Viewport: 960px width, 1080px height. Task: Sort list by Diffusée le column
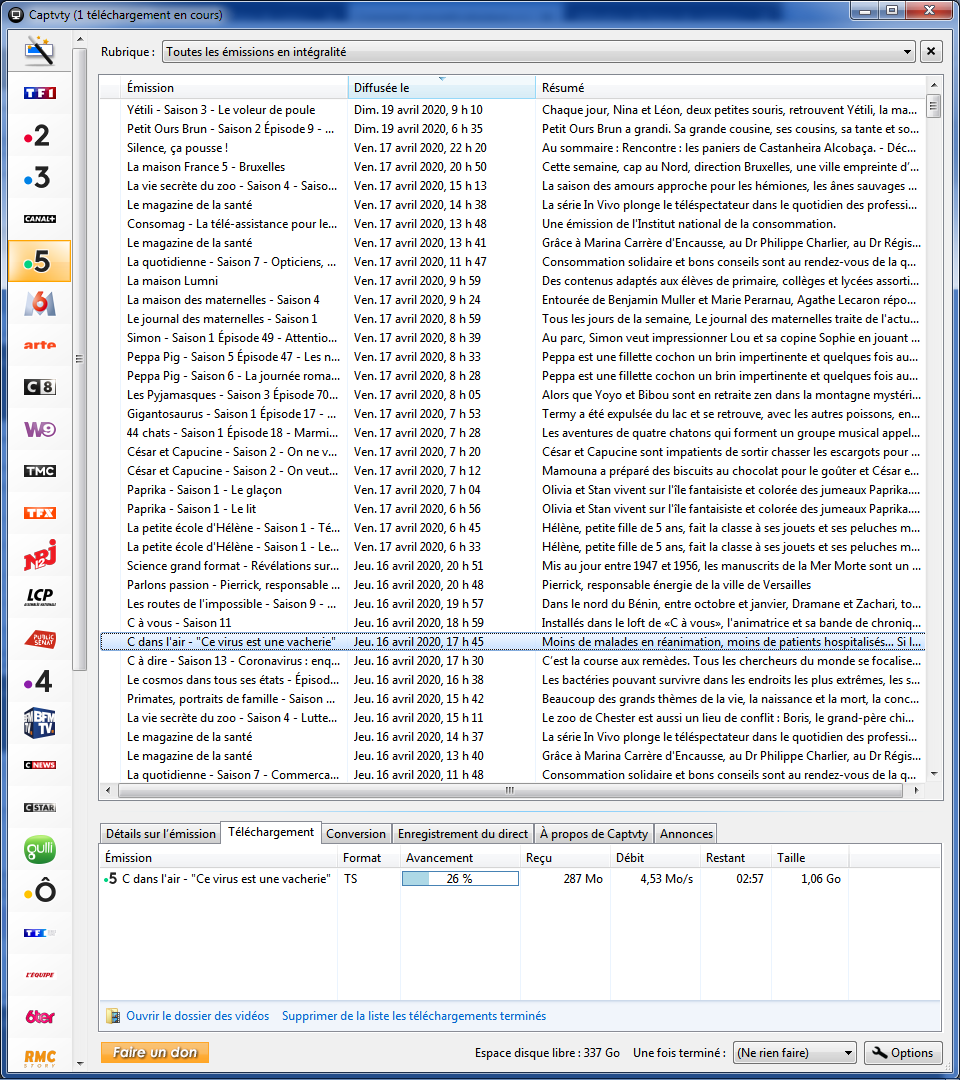(441, 87)
